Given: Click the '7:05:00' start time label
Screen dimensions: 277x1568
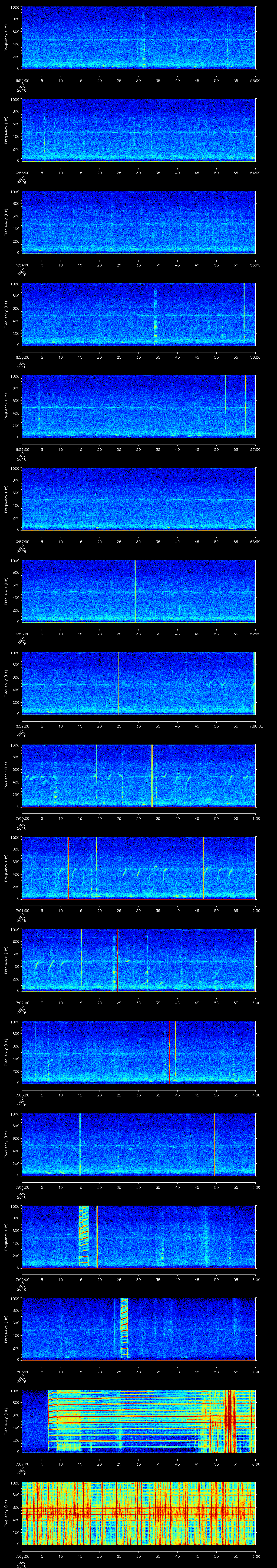Looking at the screenshot, I should (x=22, y=1279).
